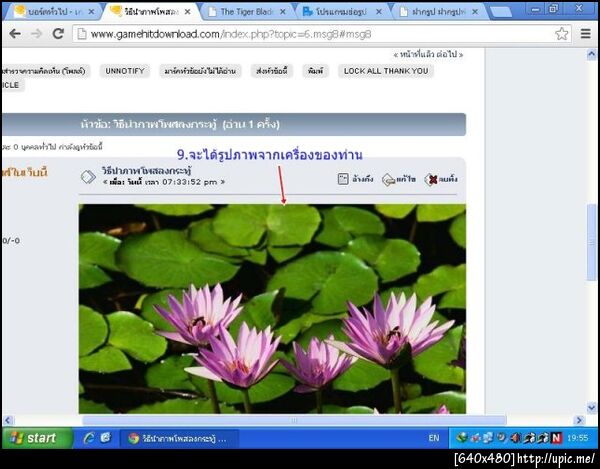Bookmark this page with the star icon
Screen dimensions: 600x469
[x=561, y=34]
